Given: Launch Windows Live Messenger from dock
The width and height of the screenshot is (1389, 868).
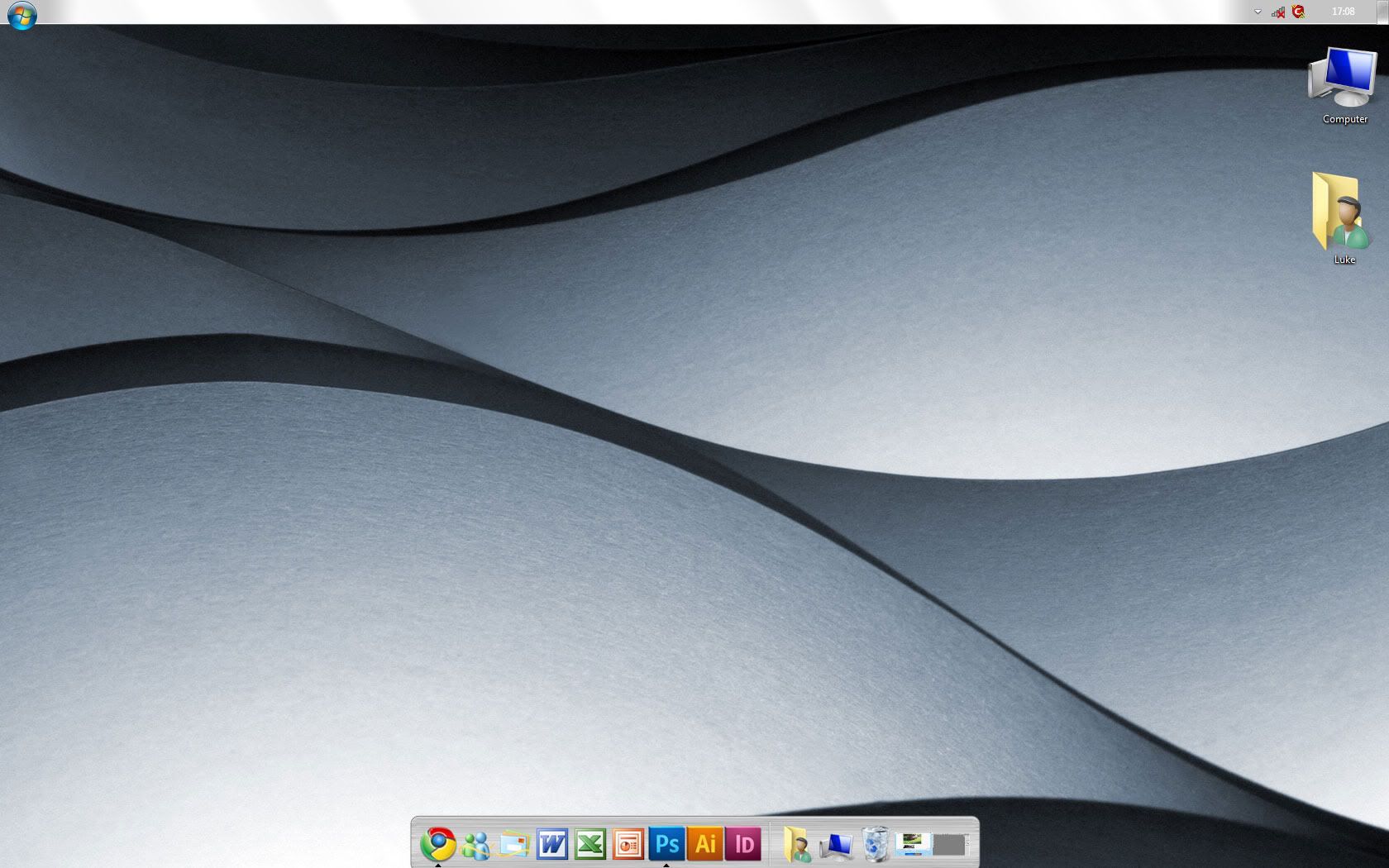Looking at the screenshot, I should tap(475, 845).
